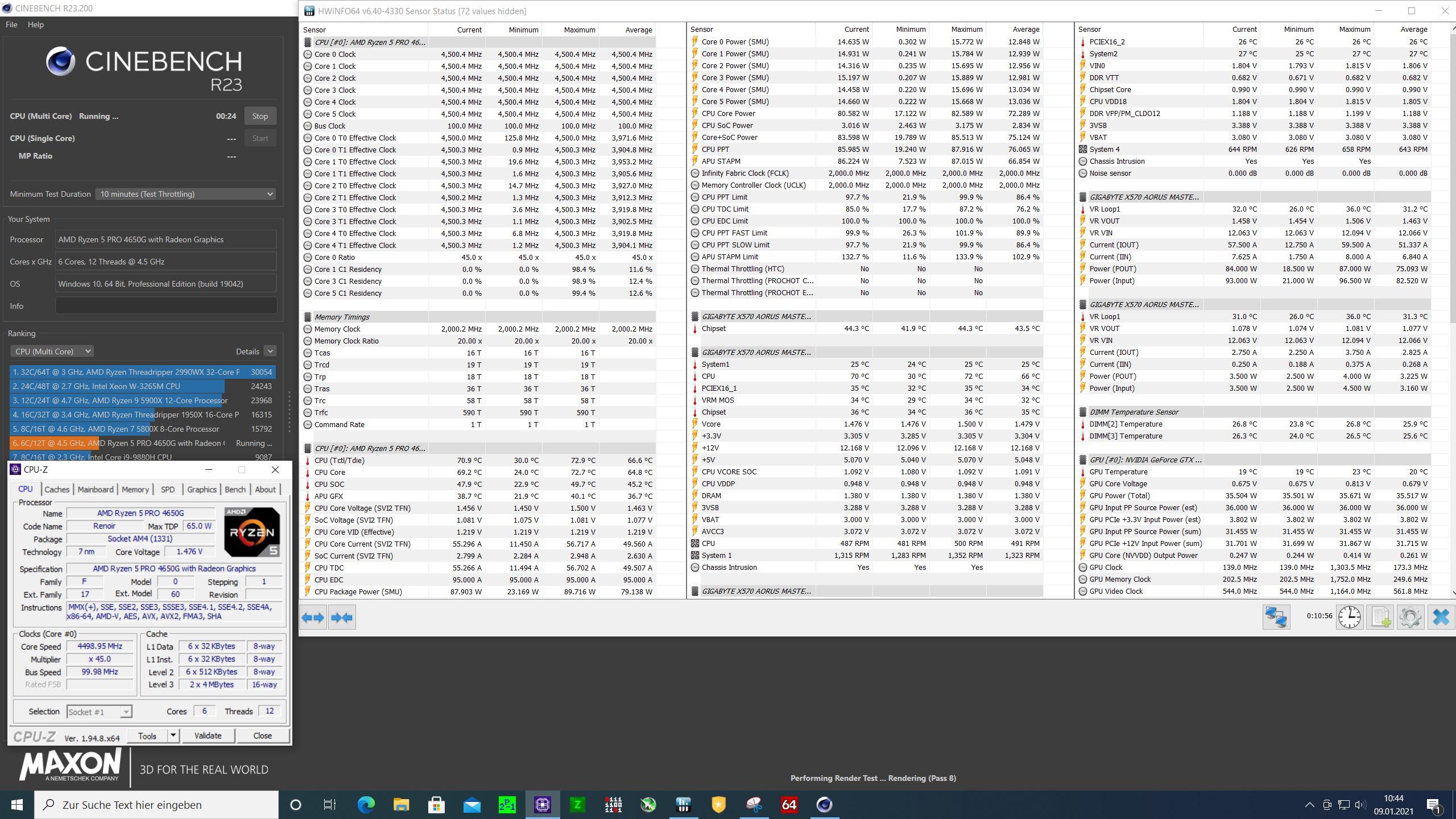The height and width of the screenshot is (819, 1456).
Task: Switch to CPU-Z SPD tab
Action: [x=167, y=489]
